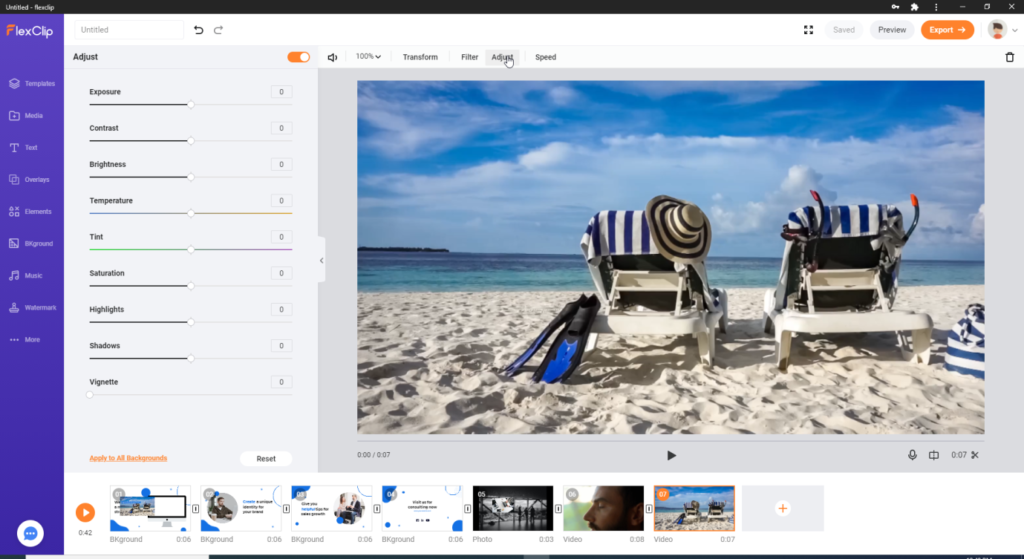Open the More sidebar options

[25, 340]
